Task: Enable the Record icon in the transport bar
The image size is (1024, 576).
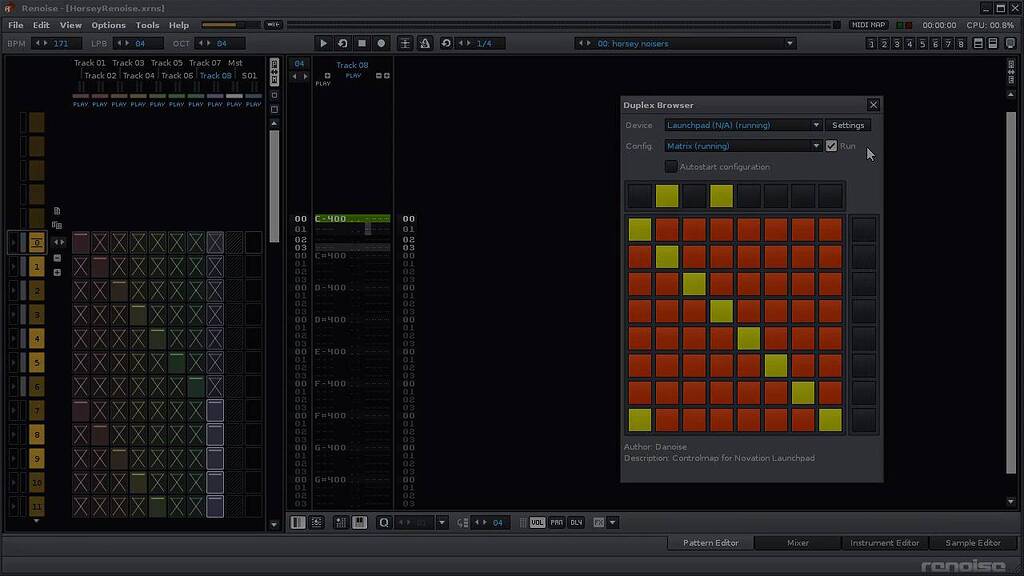Action: 381,43
